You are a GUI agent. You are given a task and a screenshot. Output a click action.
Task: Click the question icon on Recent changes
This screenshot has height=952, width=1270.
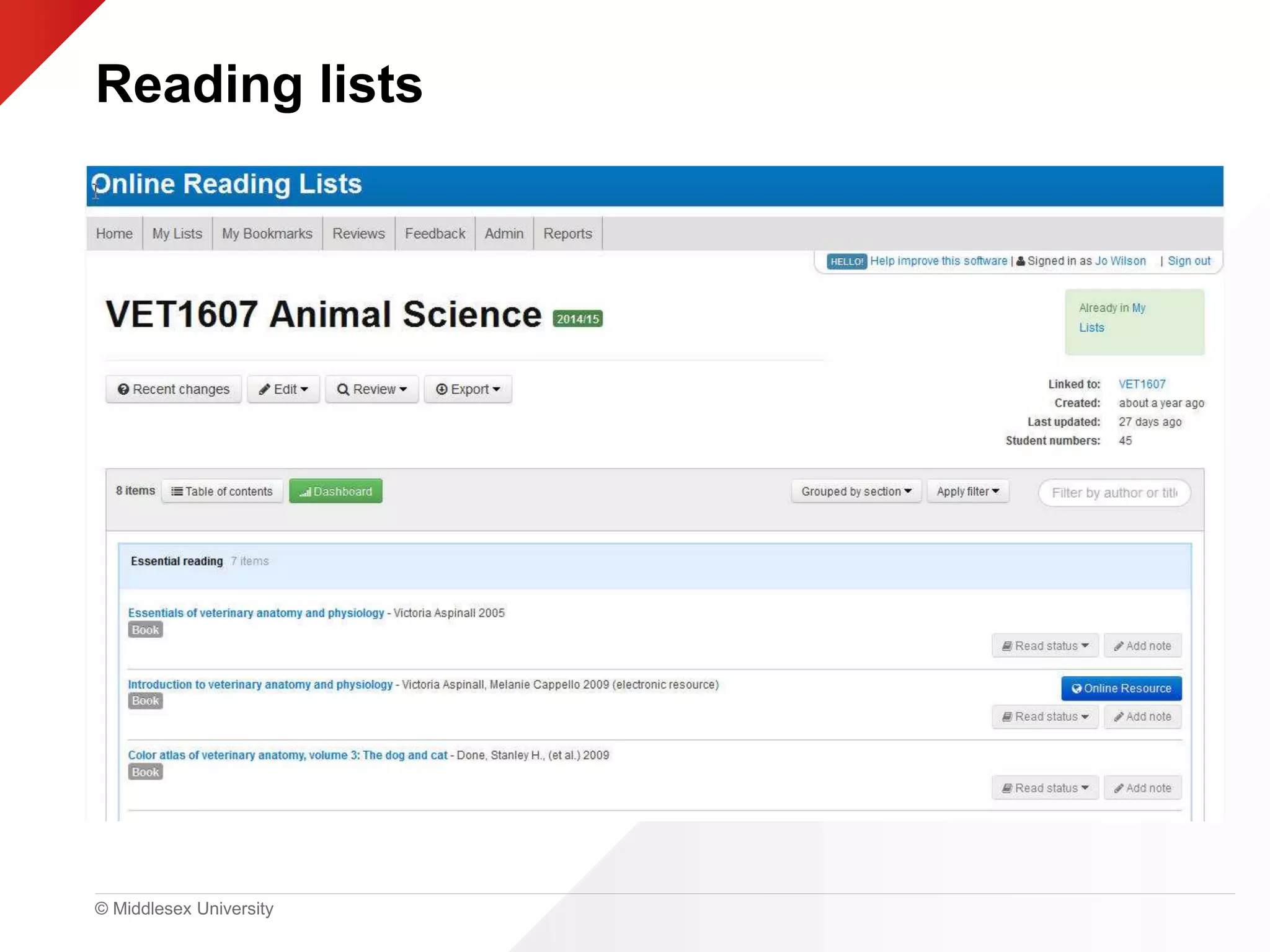point(123,389)
